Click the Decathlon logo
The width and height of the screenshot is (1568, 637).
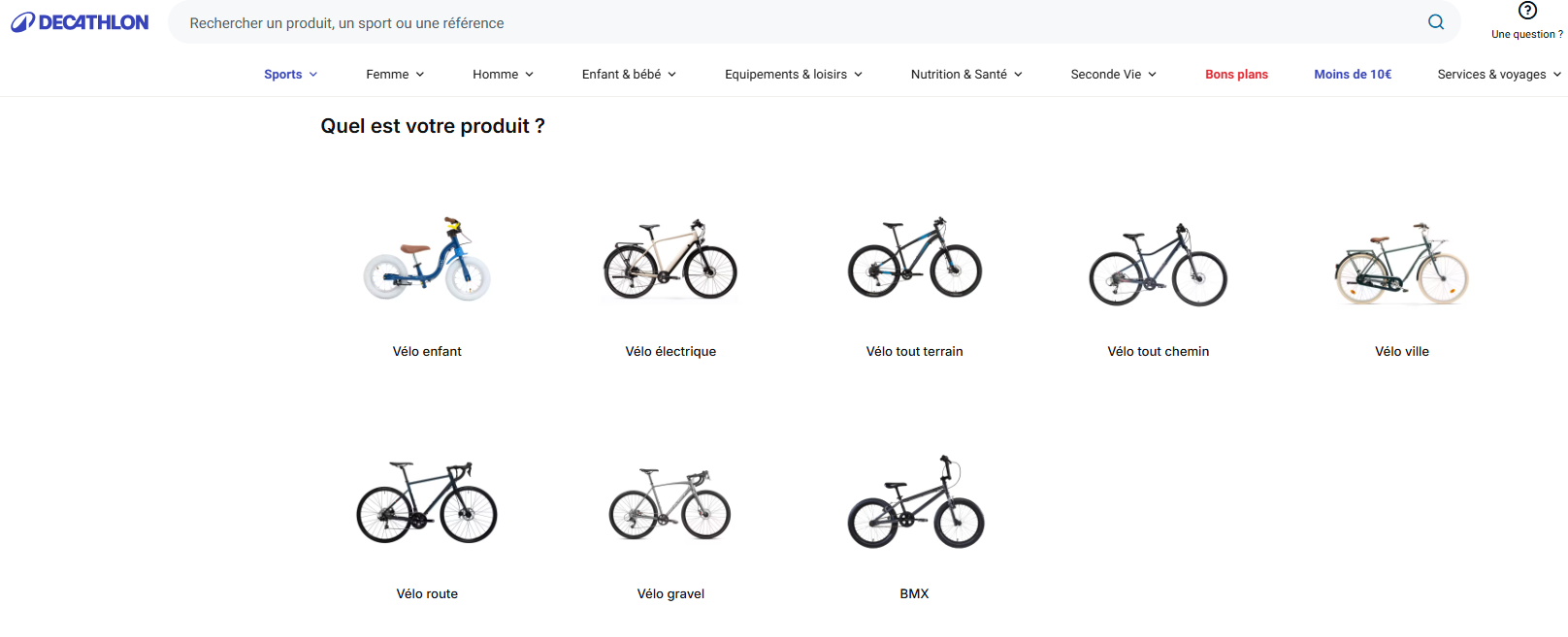[80, 22]
